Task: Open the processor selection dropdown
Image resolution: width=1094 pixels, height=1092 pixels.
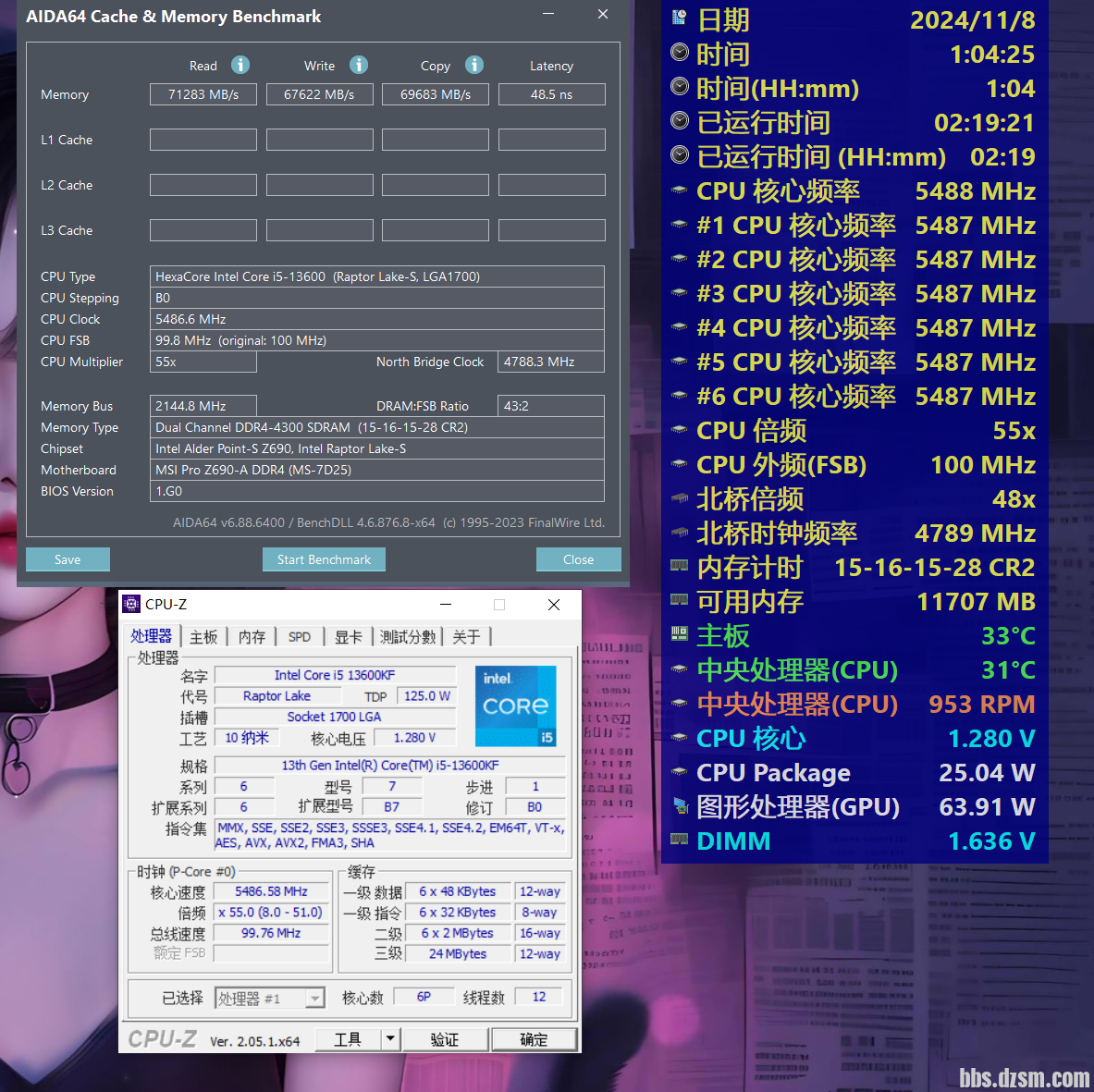Action: [315, 999]
